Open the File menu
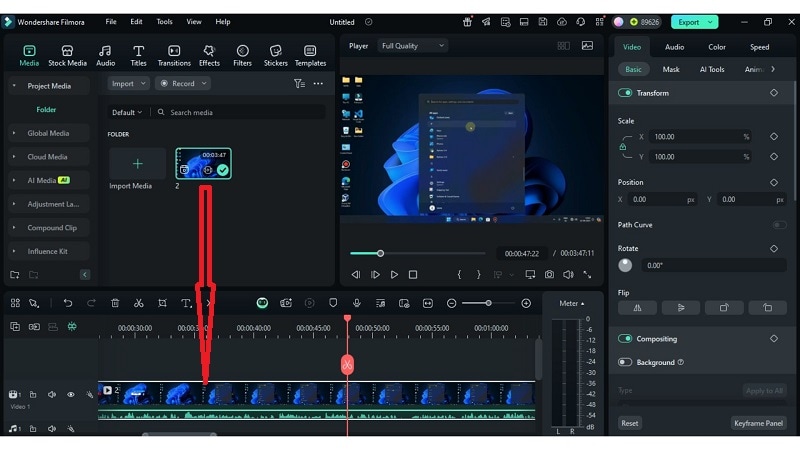Screen dimensions: 800x450 click(x=111, y=22)
